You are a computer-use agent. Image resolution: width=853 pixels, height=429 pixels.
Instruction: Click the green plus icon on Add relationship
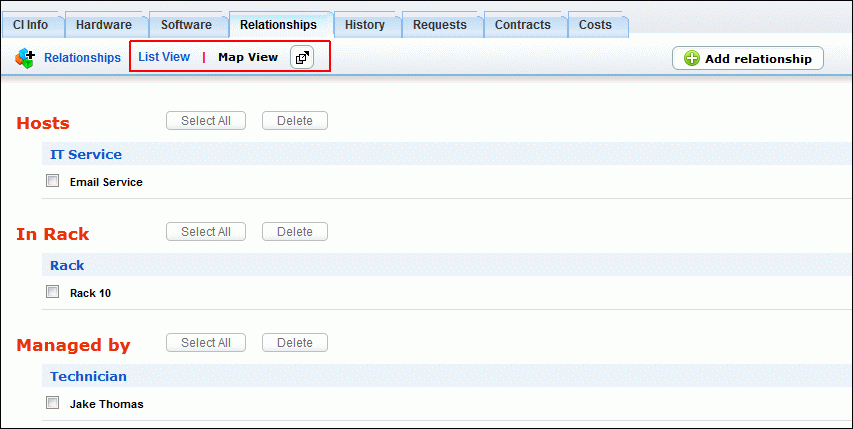point(691,59)
